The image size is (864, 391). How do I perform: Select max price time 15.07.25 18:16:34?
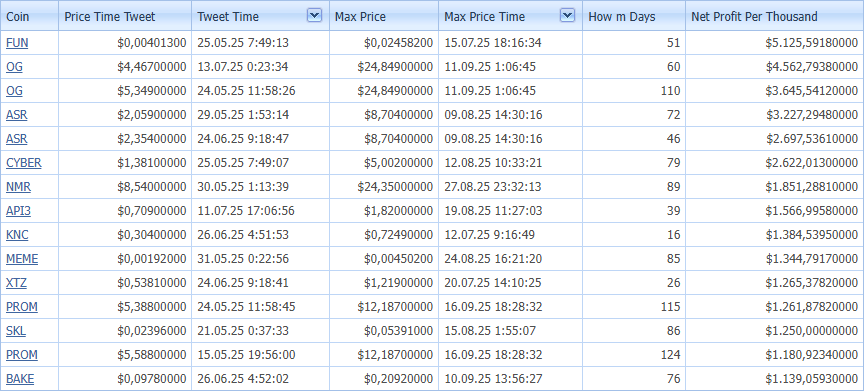pos(510,43)
